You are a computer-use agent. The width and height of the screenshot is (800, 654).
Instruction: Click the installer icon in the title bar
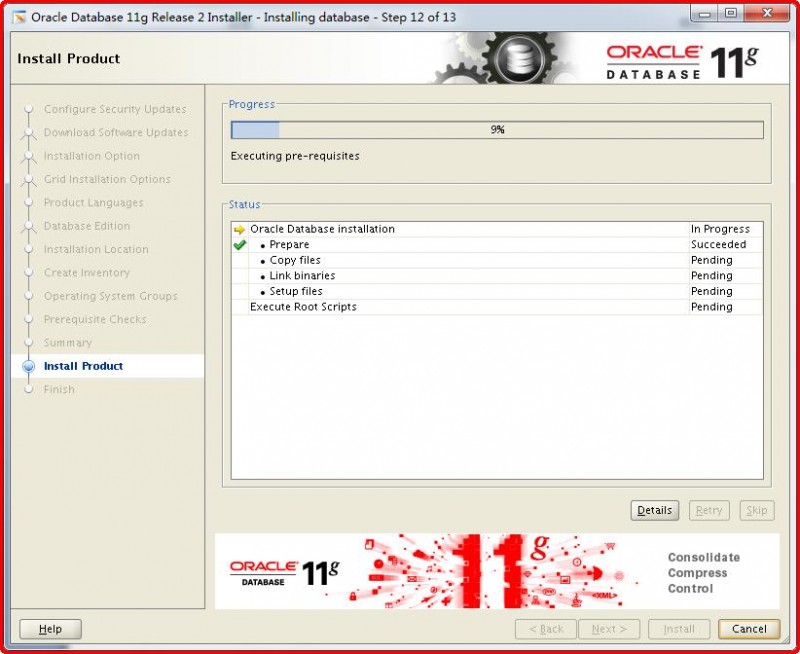point(16,14)
